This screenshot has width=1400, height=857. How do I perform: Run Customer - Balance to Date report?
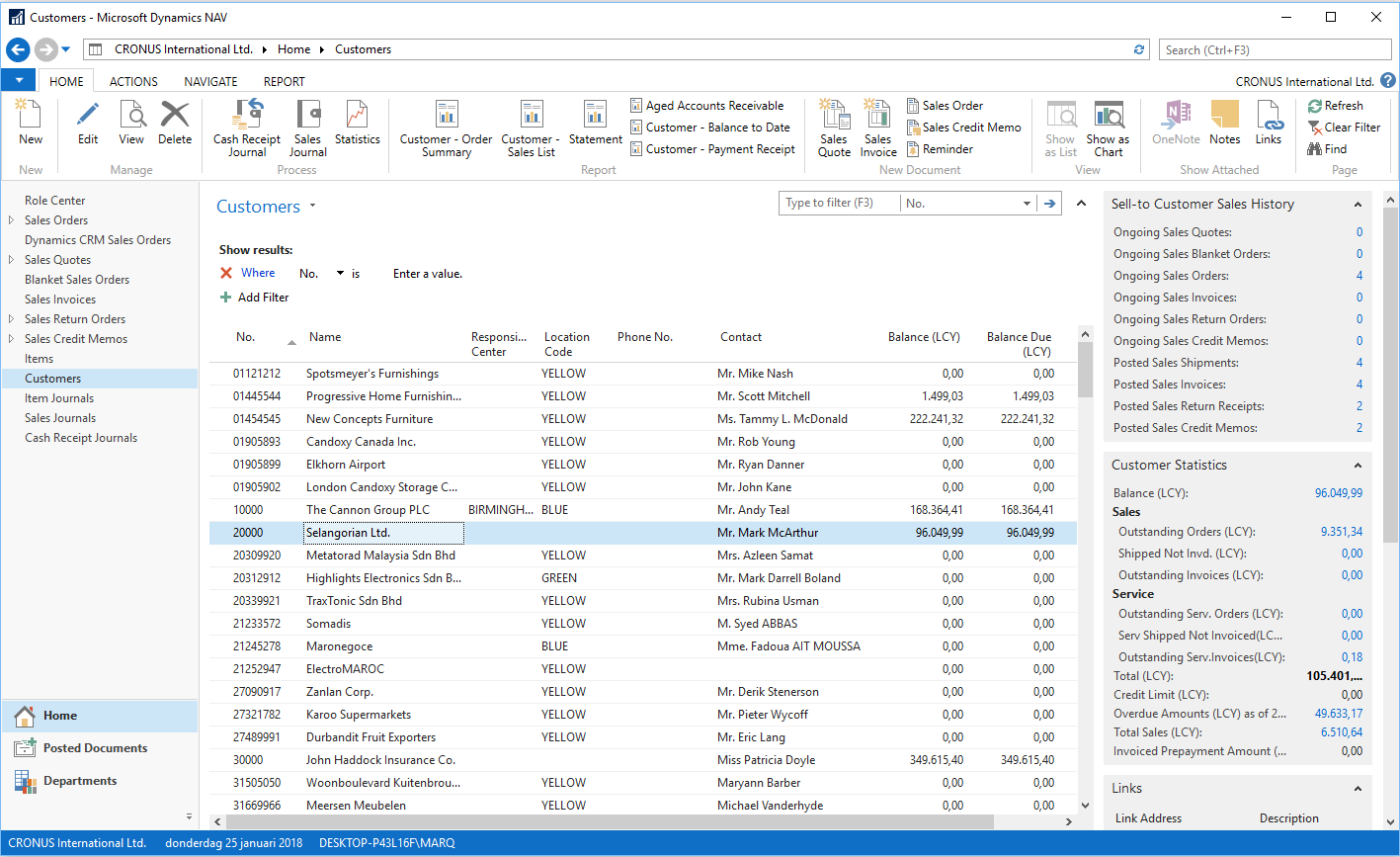(710, 128)
